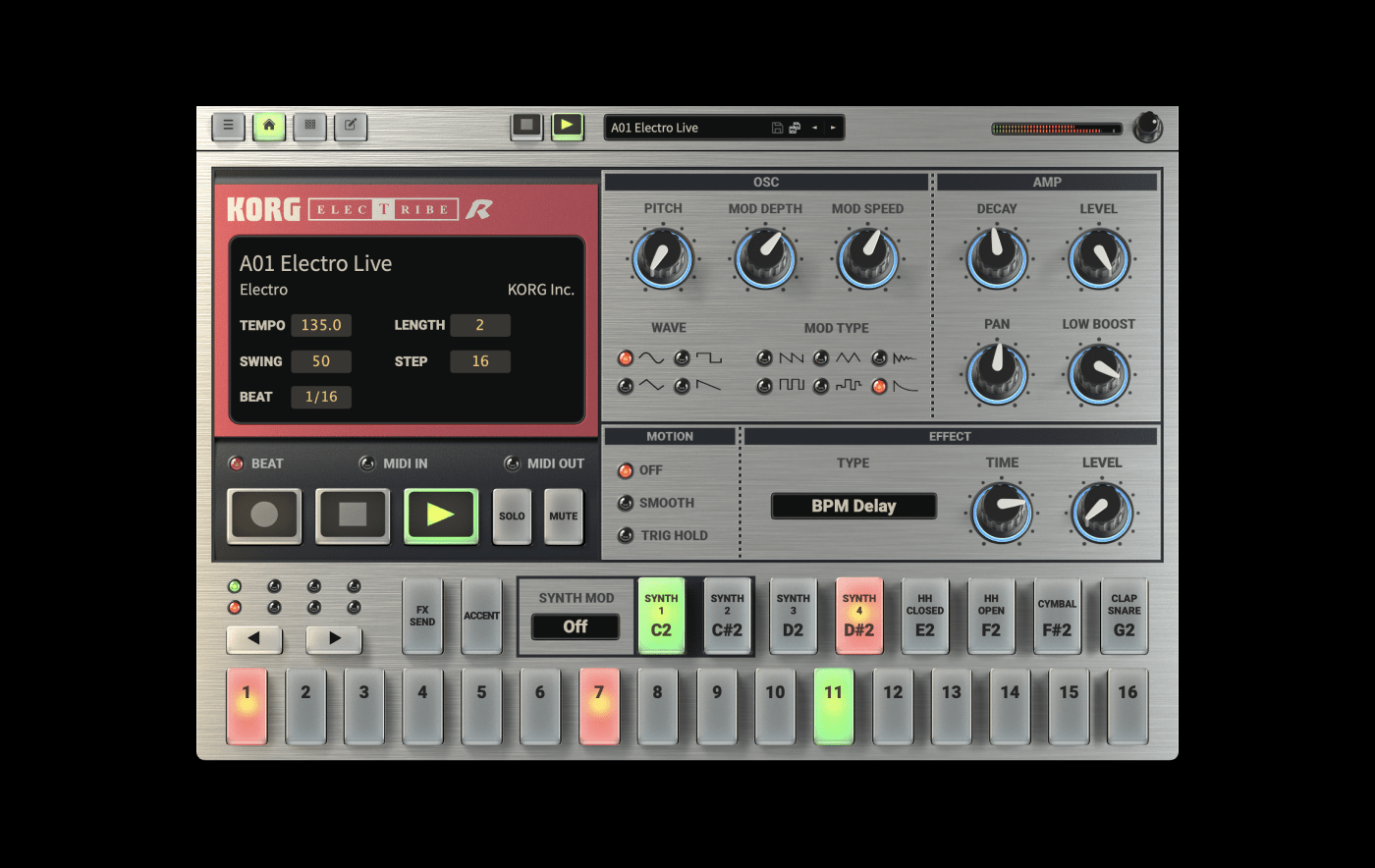Image resolution: width=1375 pixels, height=868 pixels.
Task: Choose noise mod type
Action: pos(879,358)
